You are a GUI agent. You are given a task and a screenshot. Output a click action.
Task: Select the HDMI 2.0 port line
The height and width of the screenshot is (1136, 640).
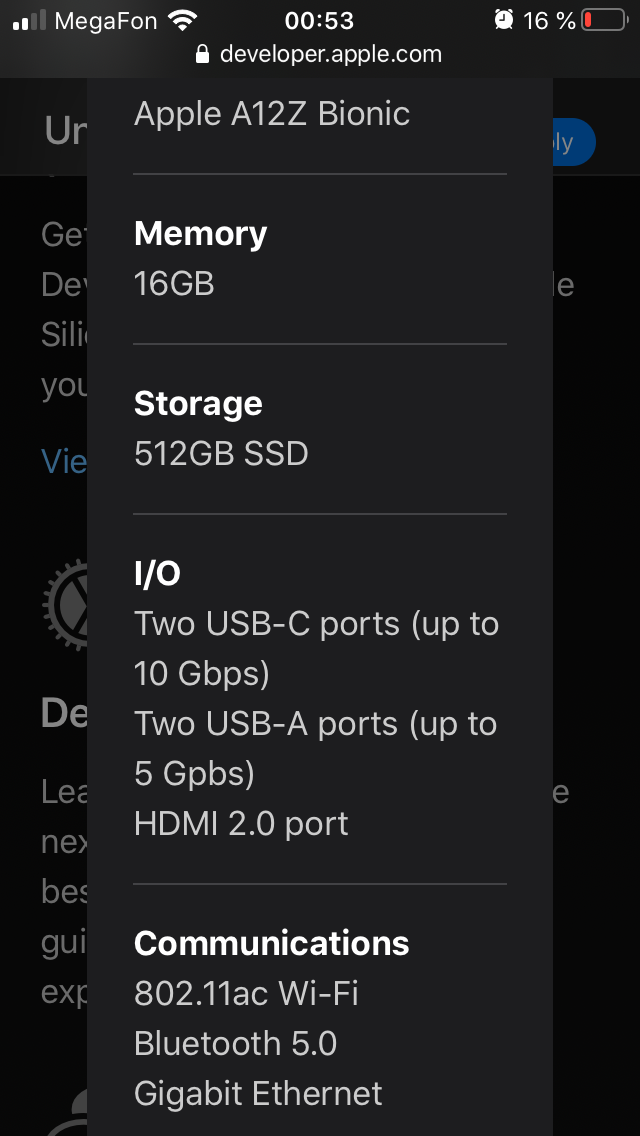point(241,824)
